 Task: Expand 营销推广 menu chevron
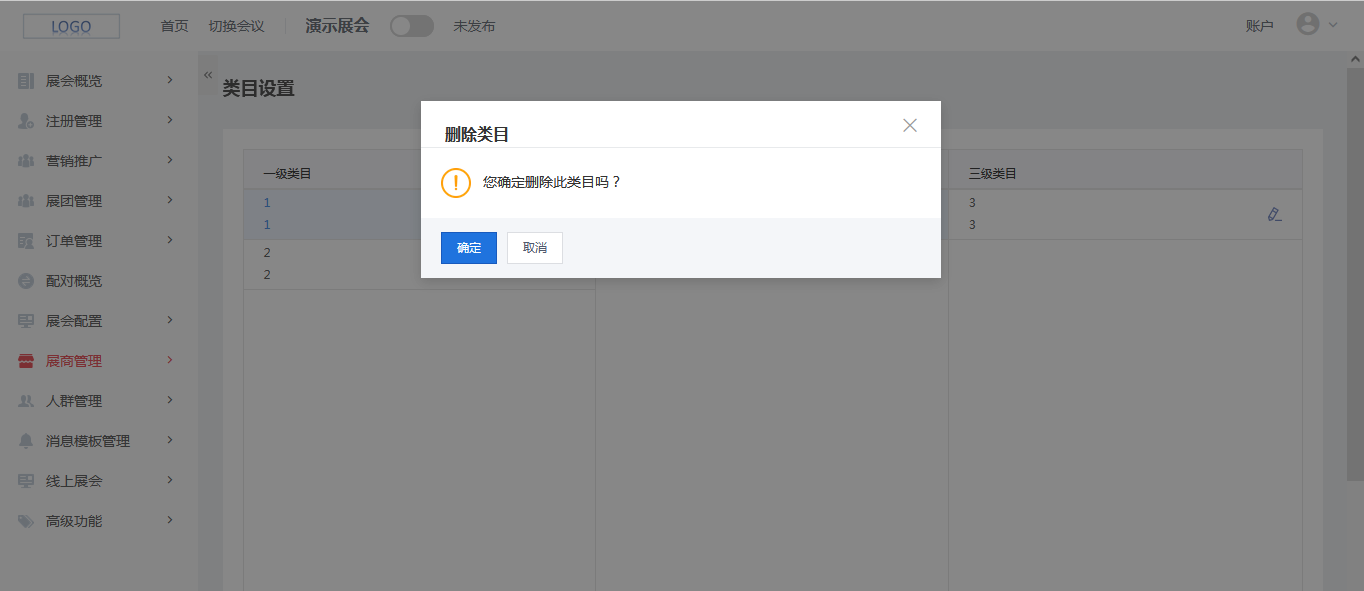(170, 160)
